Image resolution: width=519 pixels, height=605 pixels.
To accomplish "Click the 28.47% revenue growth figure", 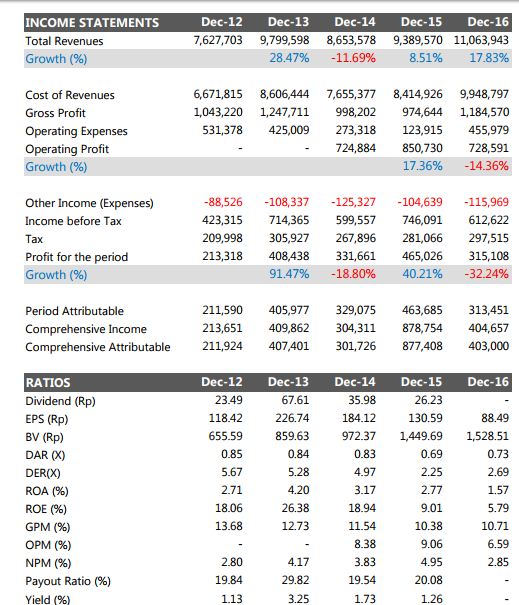I will 289,58.
